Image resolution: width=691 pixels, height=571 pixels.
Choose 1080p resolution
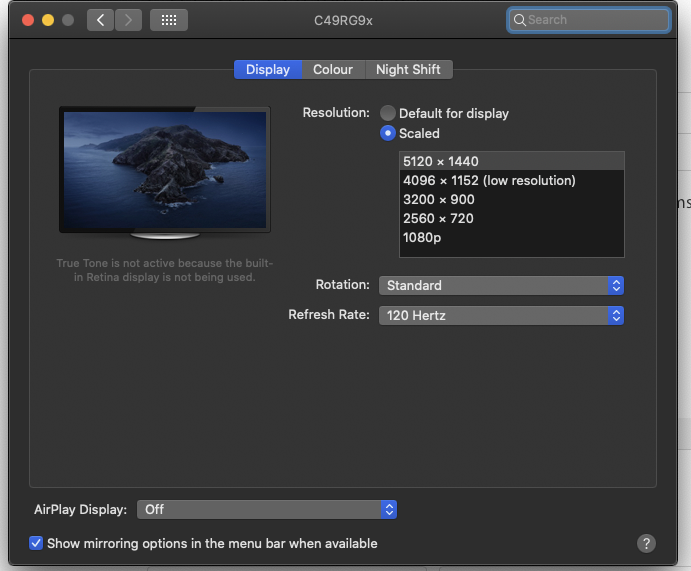click(512, 237)
